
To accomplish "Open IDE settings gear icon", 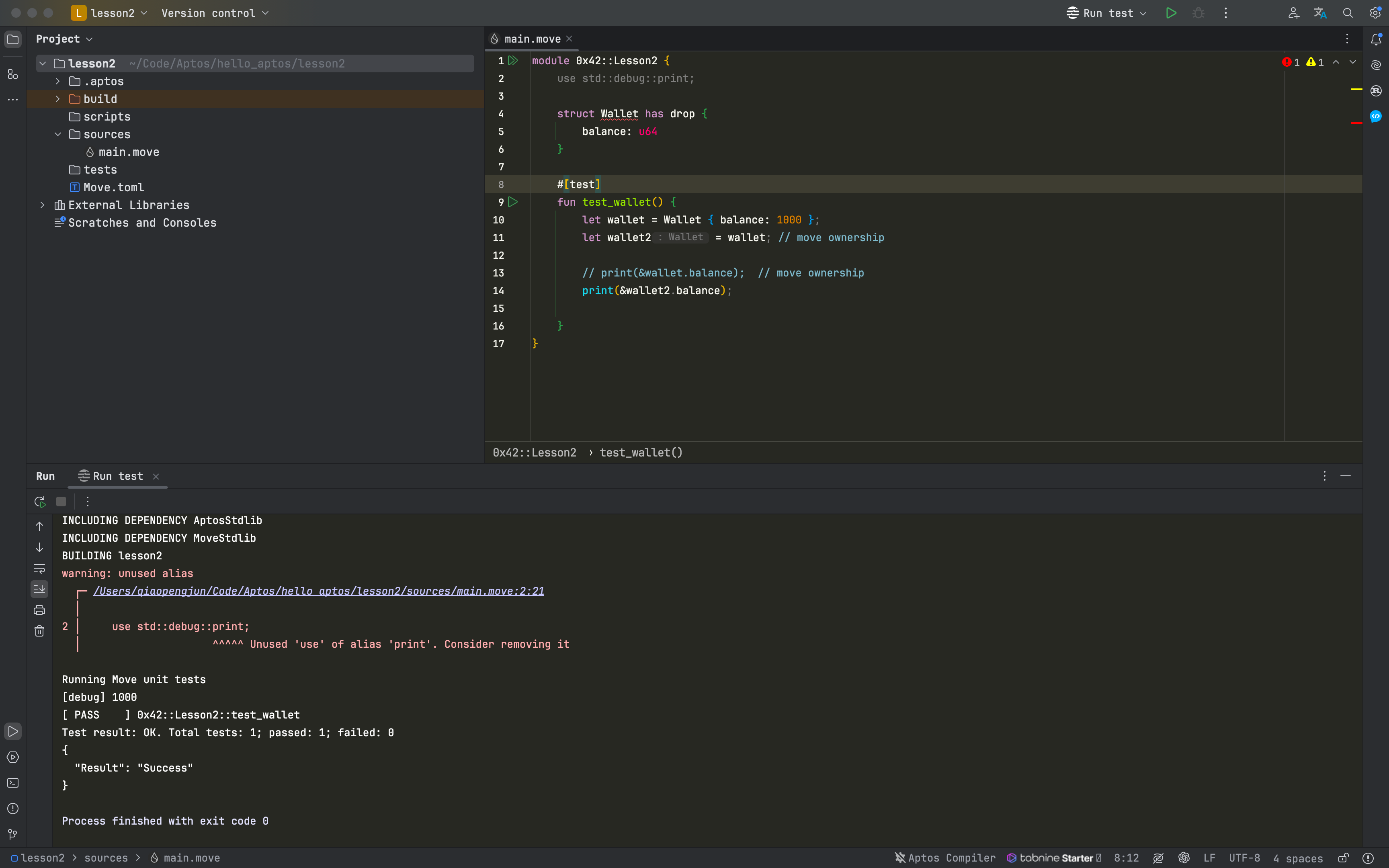I will (1375, 12).
